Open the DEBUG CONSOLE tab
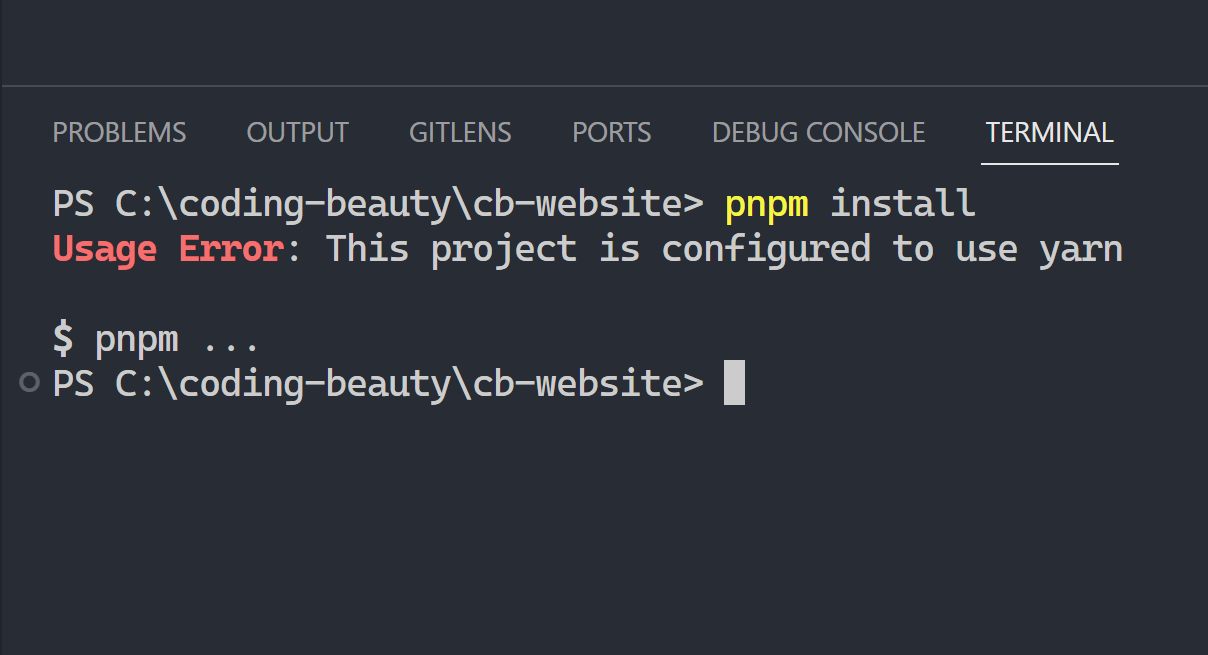This screenshot has width=1208, height=655. [x=818, y=133]
